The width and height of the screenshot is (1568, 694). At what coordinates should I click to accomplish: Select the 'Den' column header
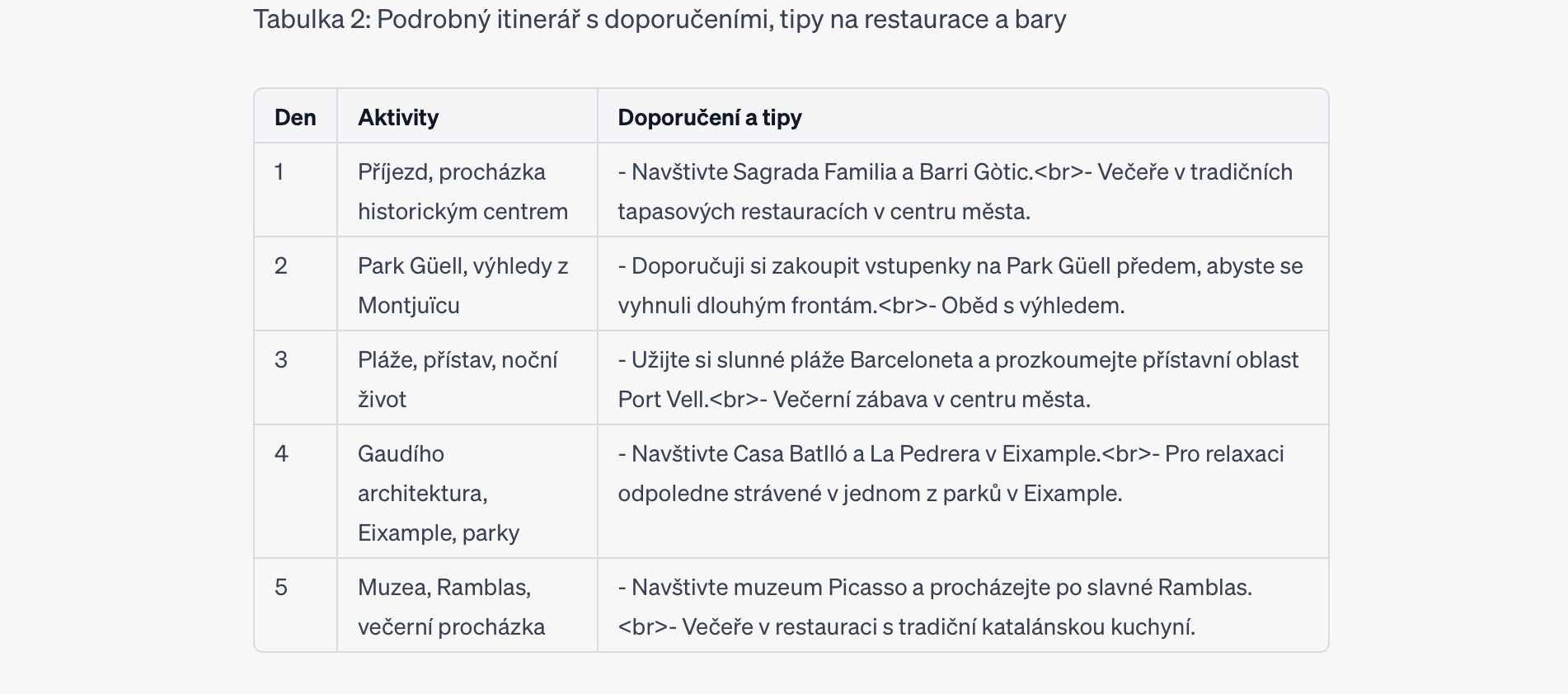click(295, 117)
